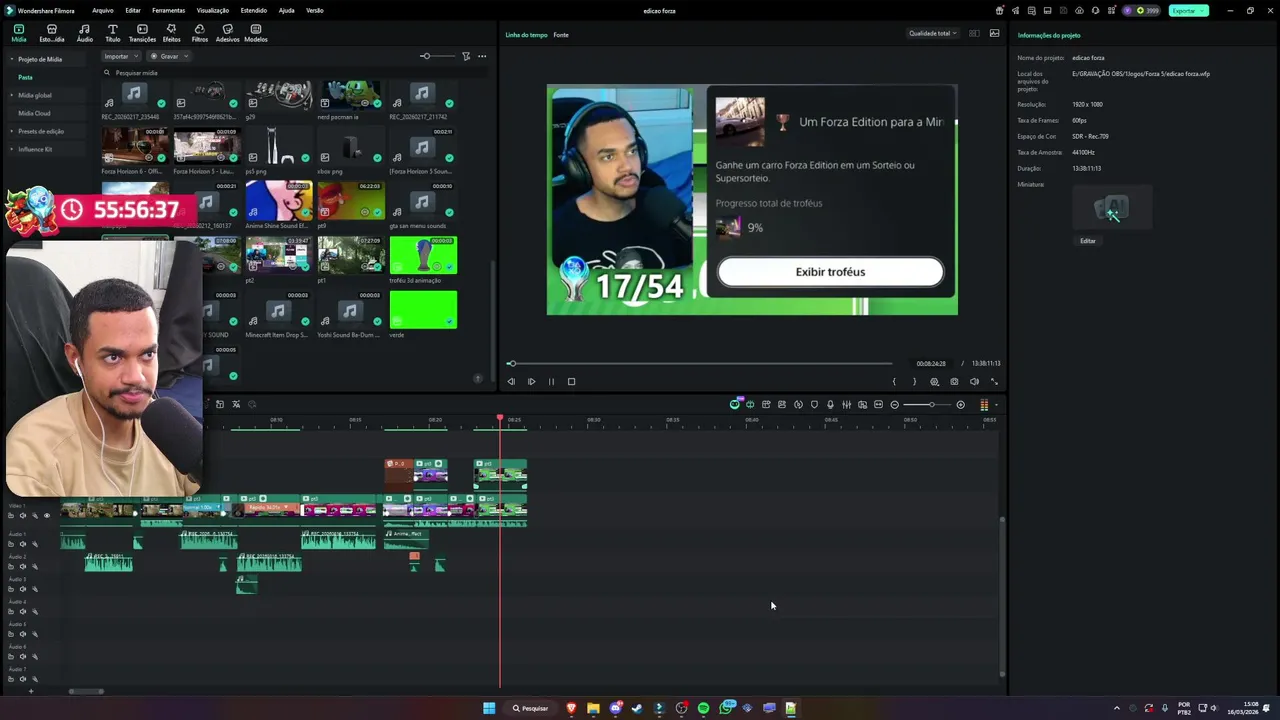Viewport: 1280px width, 720px height.
Task: Open the preview image snapshot view icon
Action: [x=994, y=33]
